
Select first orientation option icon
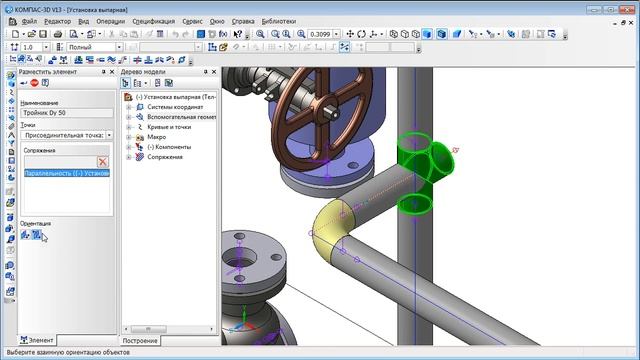[x=25, y=235]
